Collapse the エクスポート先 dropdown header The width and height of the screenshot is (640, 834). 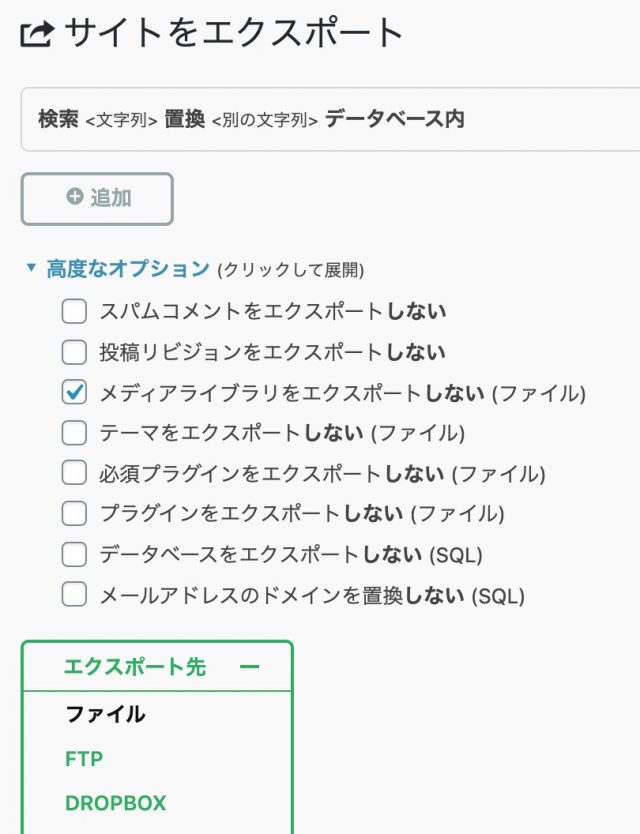click(135, 667)
